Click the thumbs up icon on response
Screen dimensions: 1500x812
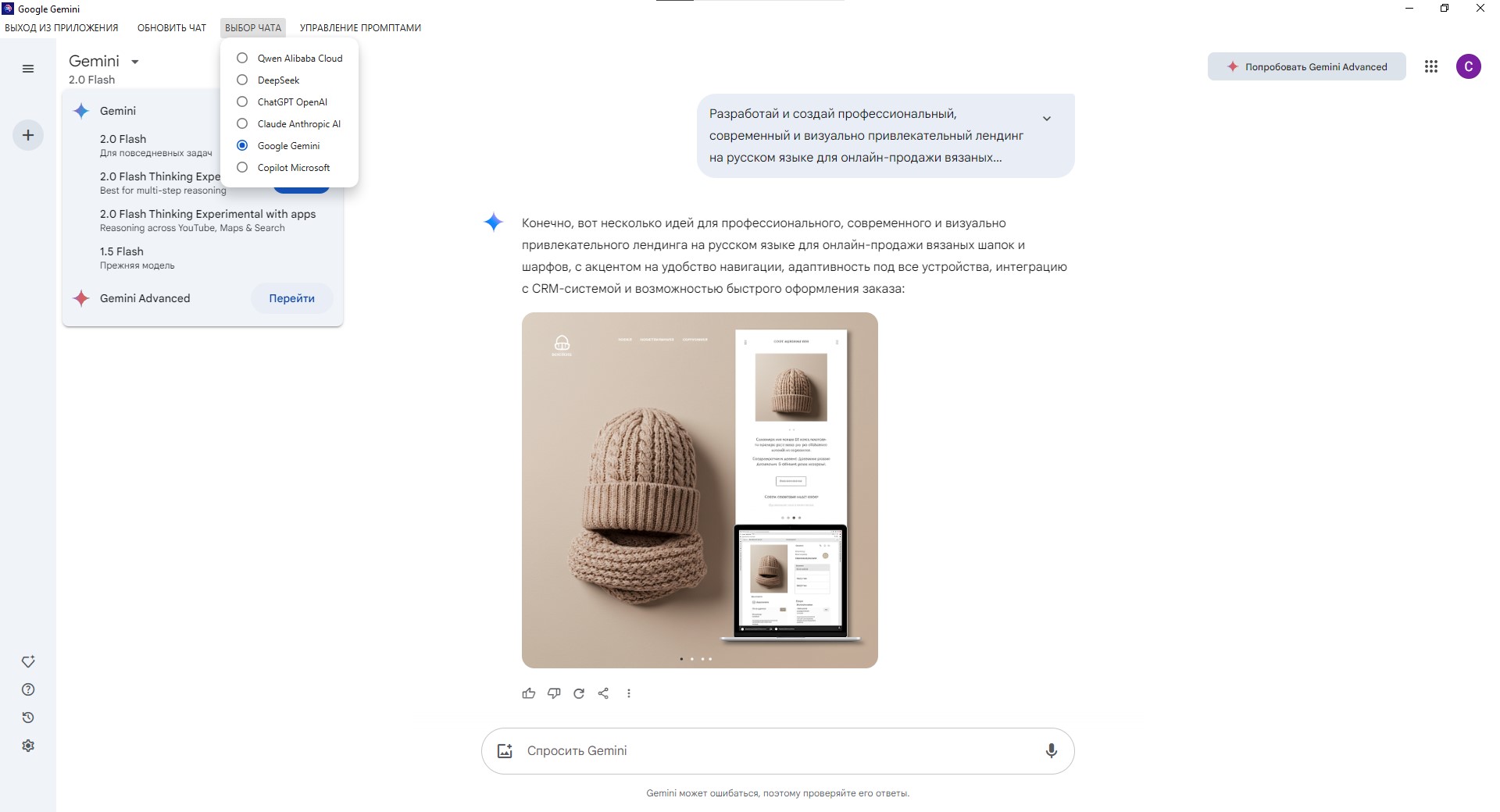click(529, 693)
